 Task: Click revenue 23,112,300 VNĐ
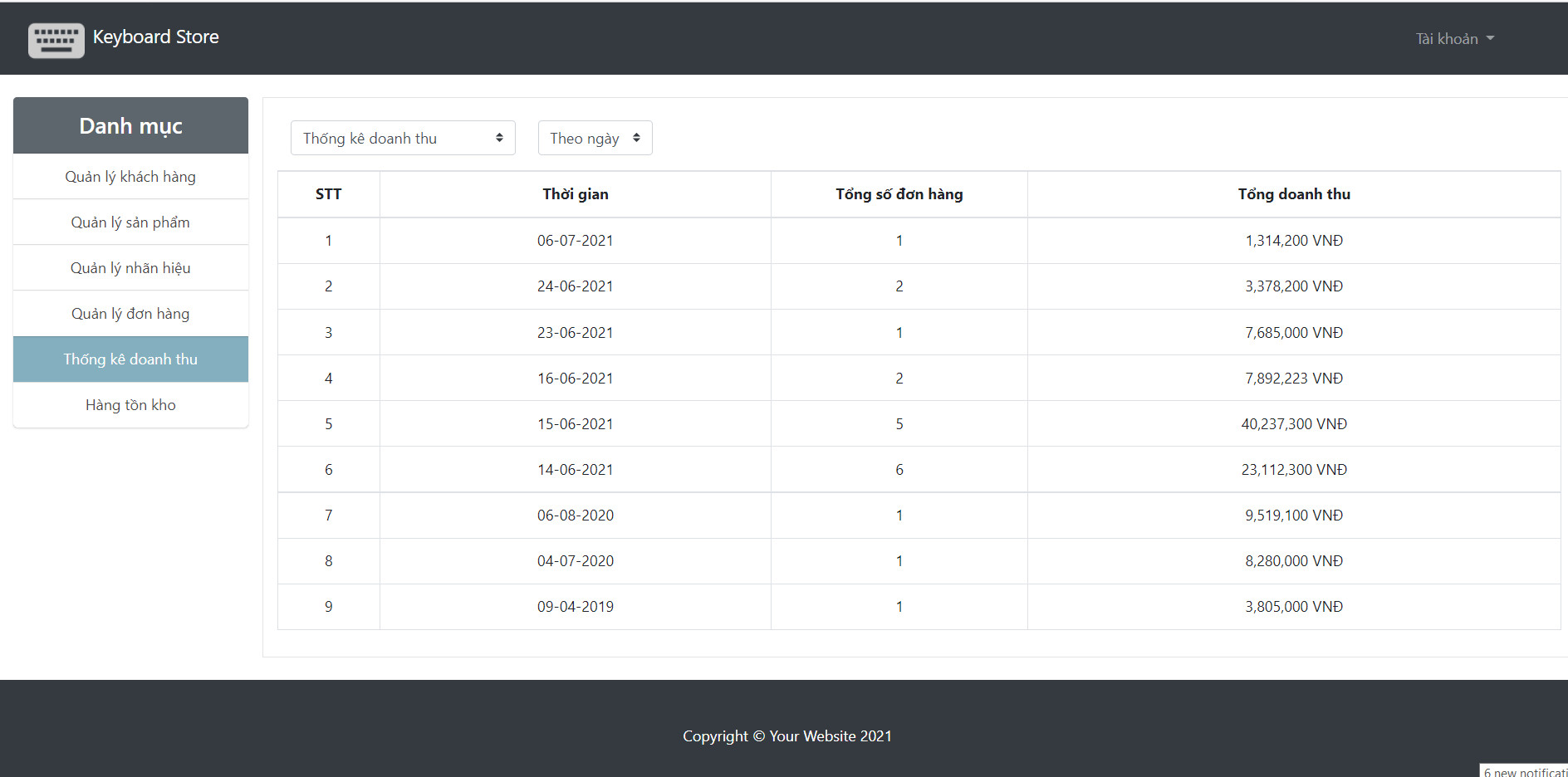pos(1294,470)
